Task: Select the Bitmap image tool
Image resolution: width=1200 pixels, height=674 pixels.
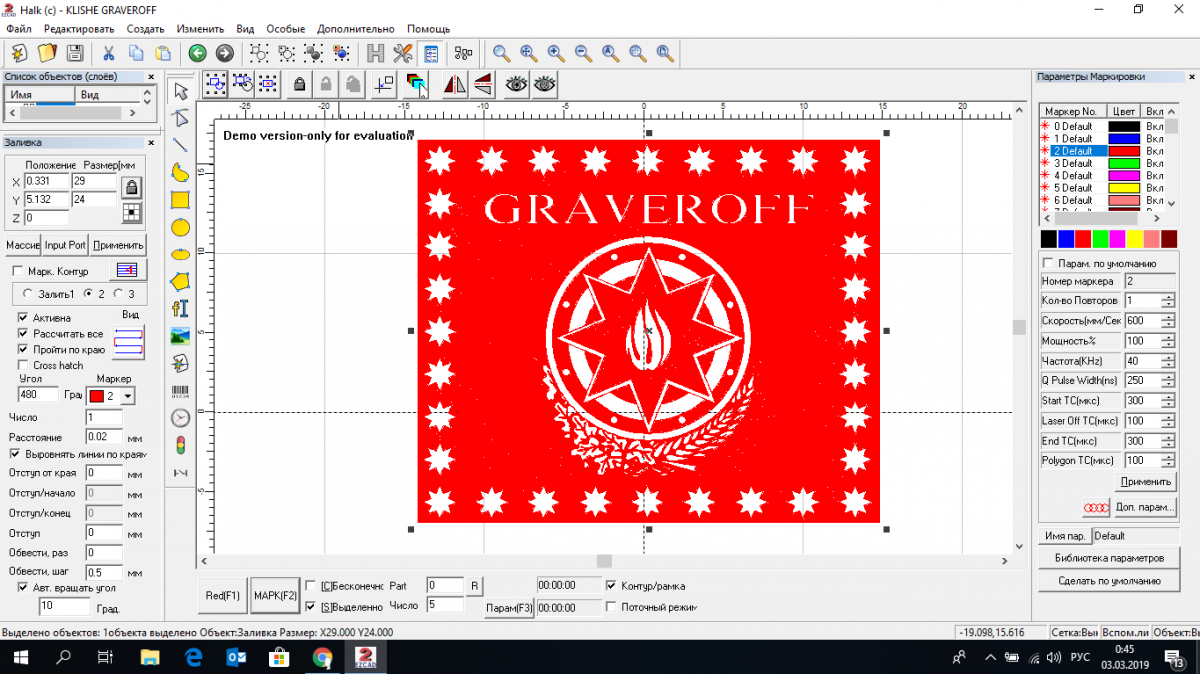Action: 181,335
